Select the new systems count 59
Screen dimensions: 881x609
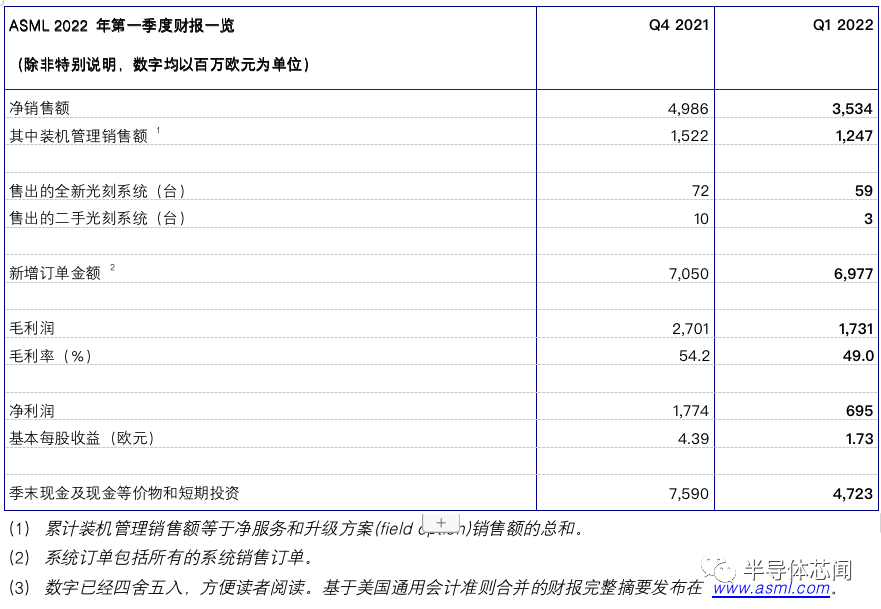point(864,191)
